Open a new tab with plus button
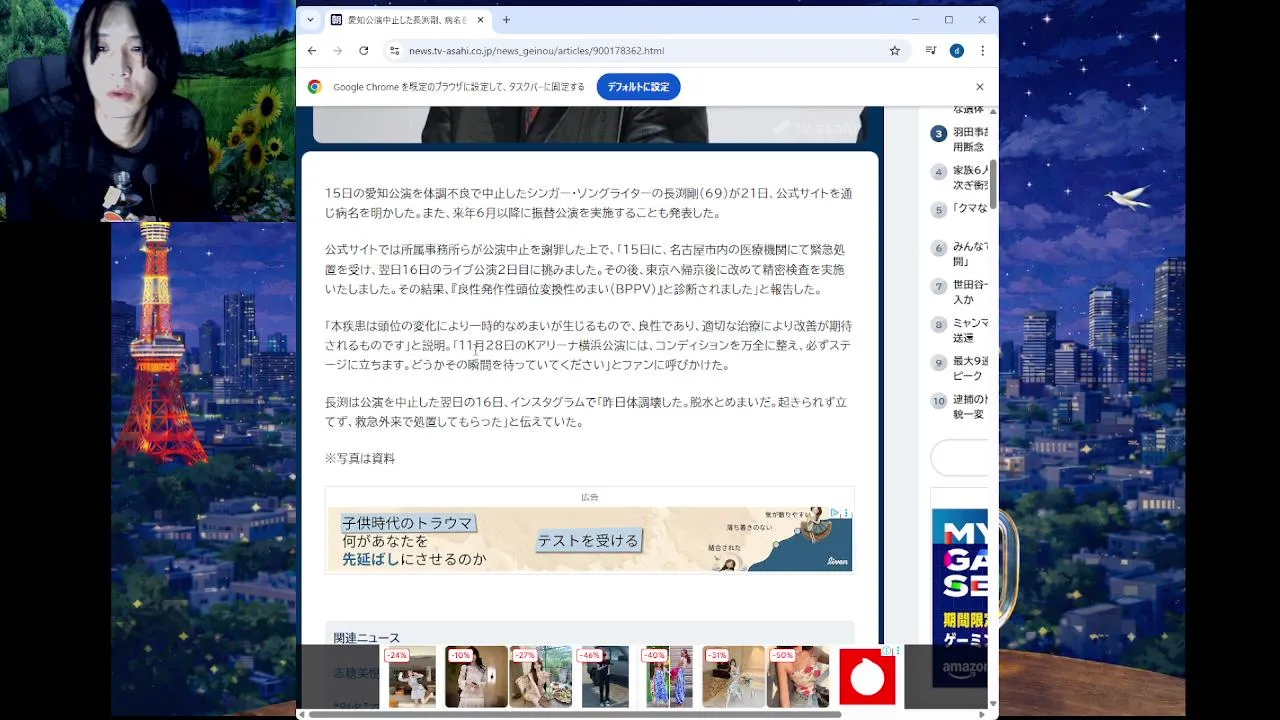Screen dimensions: 1280x720 click(x=506, y=20)
